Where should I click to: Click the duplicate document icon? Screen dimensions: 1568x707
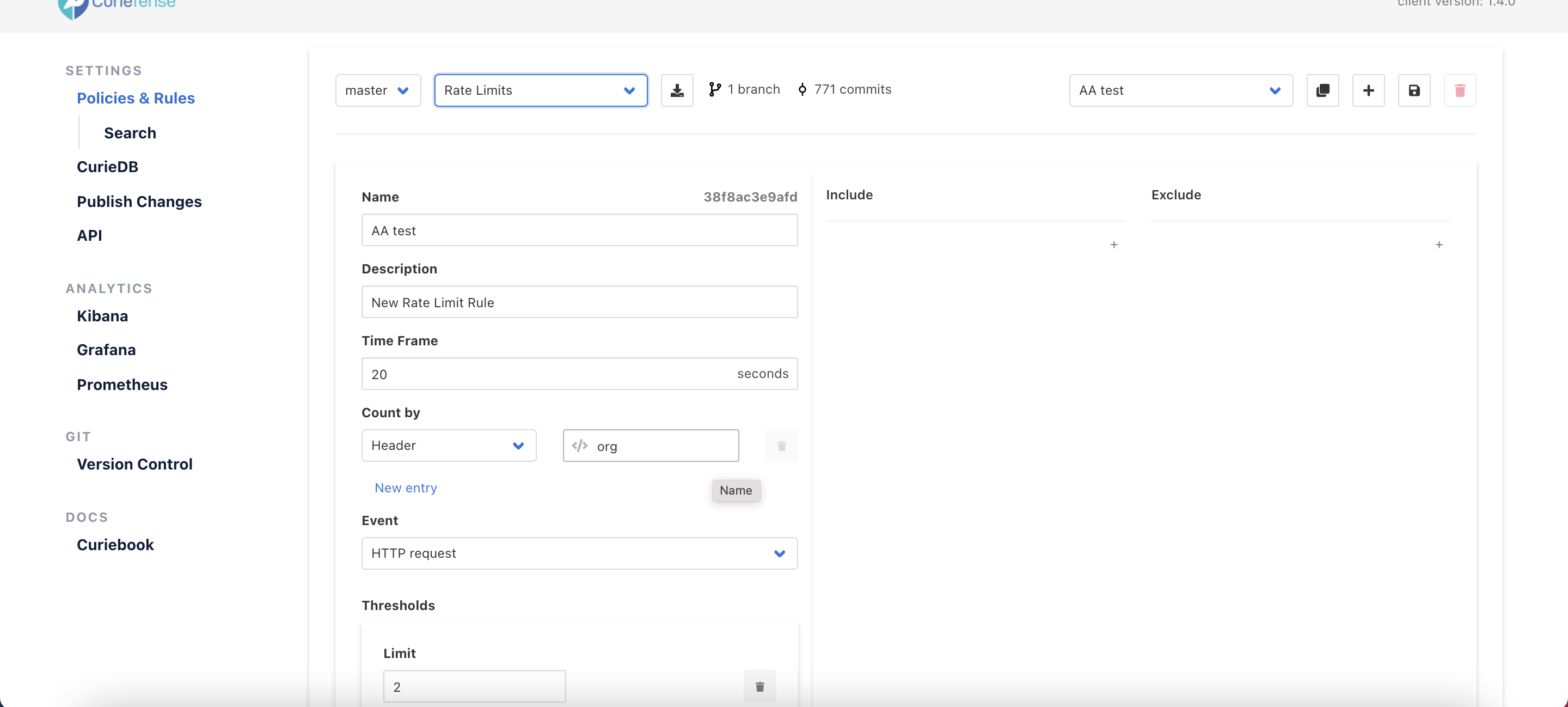coord(1322,90)
